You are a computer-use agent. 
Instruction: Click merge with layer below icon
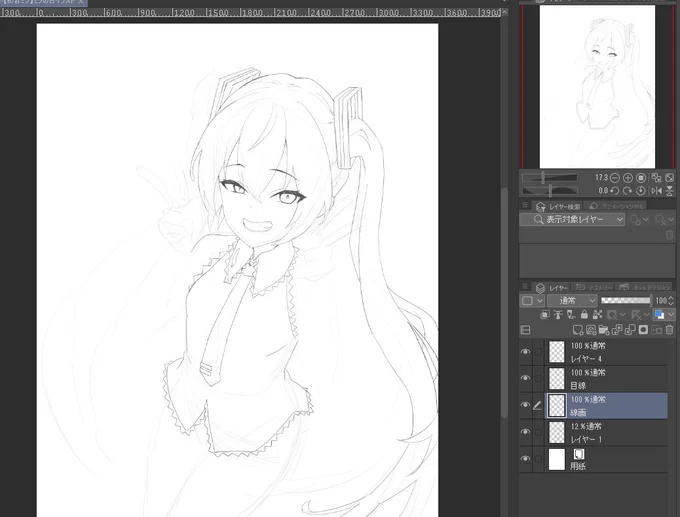click(630, 330)
